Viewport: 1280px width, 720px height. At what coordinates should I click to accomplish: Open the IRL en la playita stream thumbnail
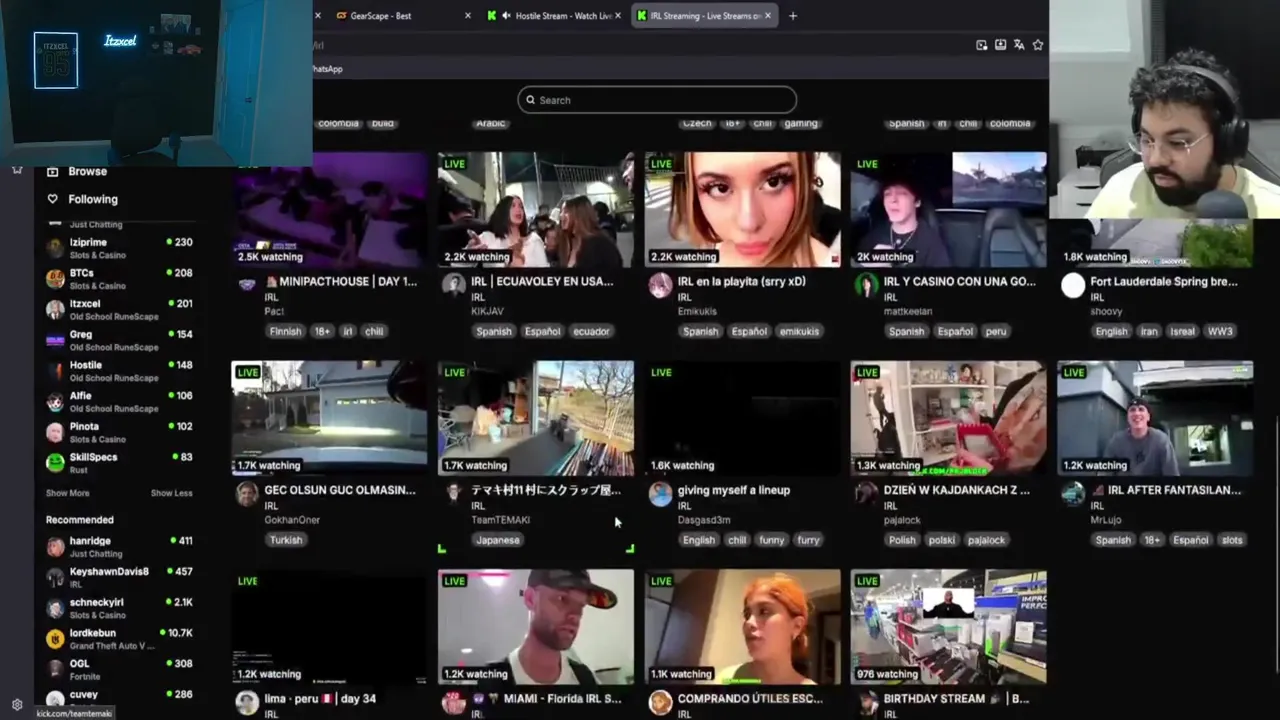pos(742,210)
